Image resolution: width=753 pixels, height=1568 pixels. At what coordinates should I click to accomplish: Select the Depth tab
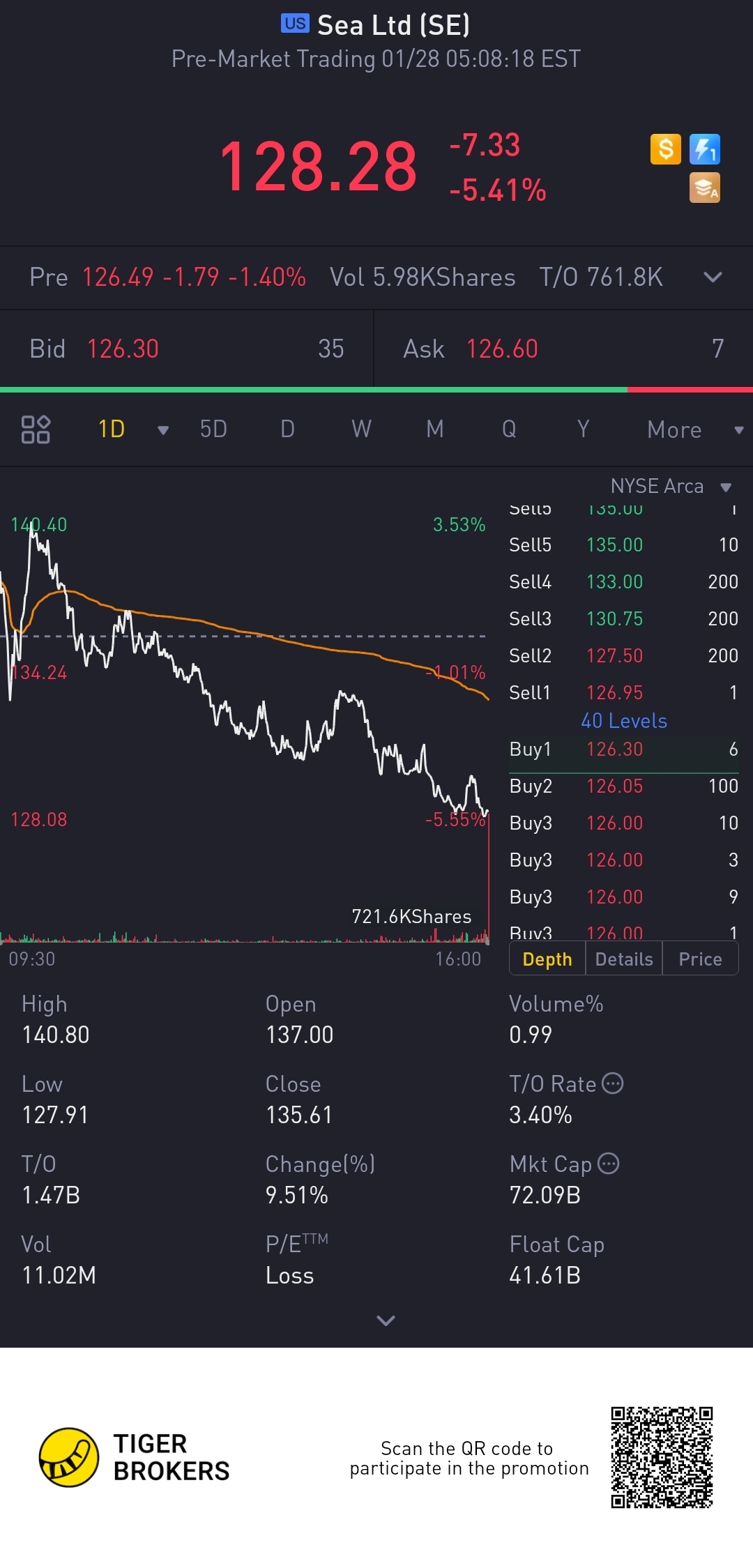pyautogui.click(x=547, y=959)
